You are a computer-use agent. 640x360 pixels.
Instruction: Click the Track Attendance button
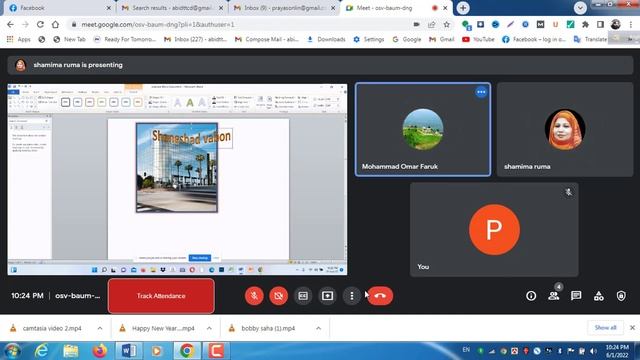[x=161, y=296]
